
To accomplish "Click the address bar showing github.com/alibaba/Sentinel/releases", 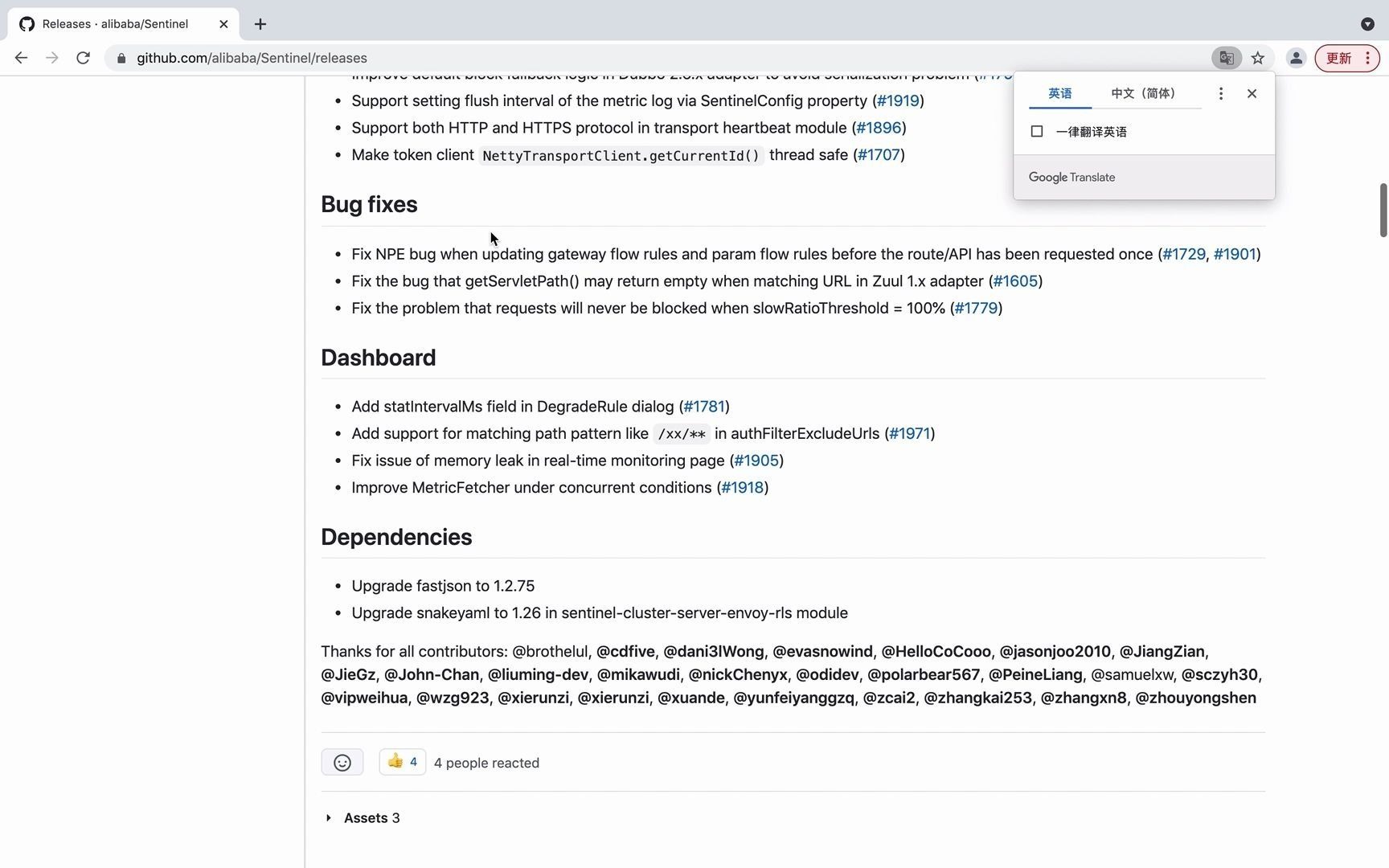I will tap(659, 58).
